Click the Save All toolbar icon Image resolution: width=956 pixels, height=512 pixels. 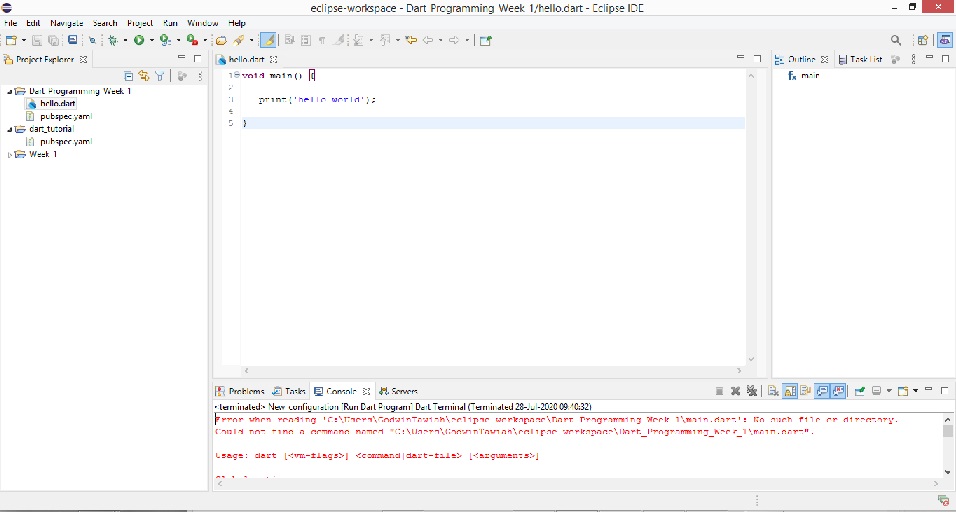pos(54,40)
